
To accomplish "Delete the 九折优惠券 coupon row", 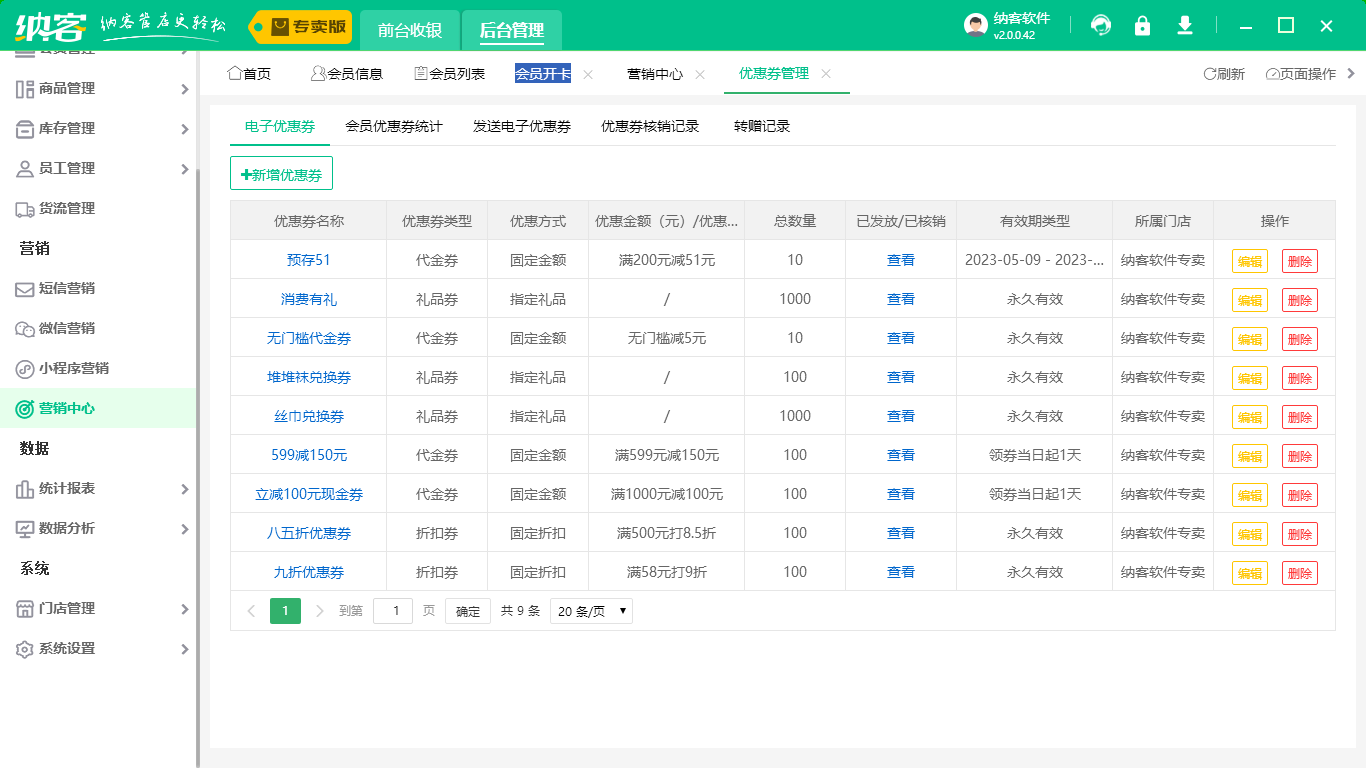I will pos(1299,573).
